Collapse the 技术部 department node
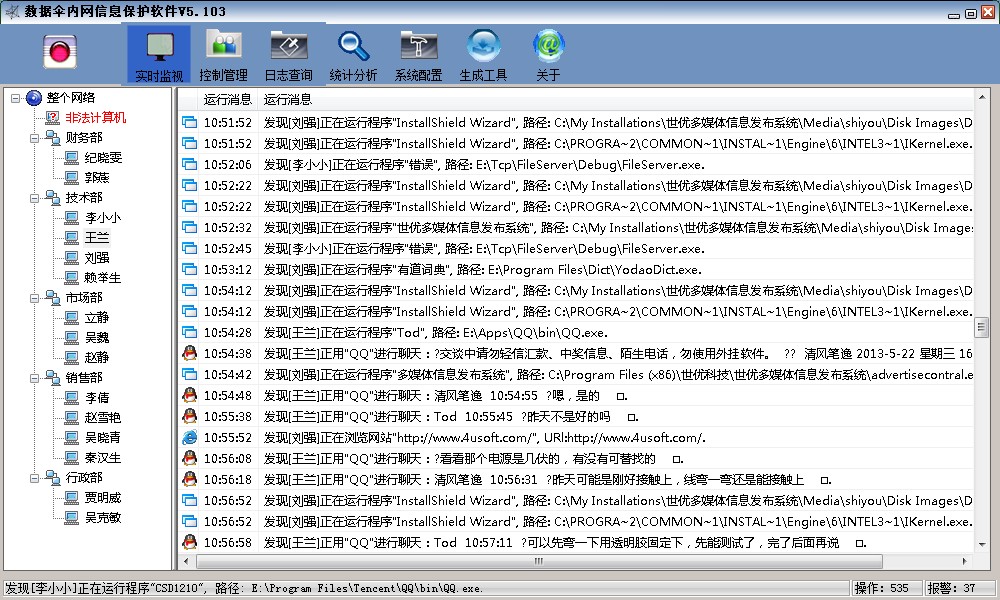1000x600 pixels. point(35,198)
